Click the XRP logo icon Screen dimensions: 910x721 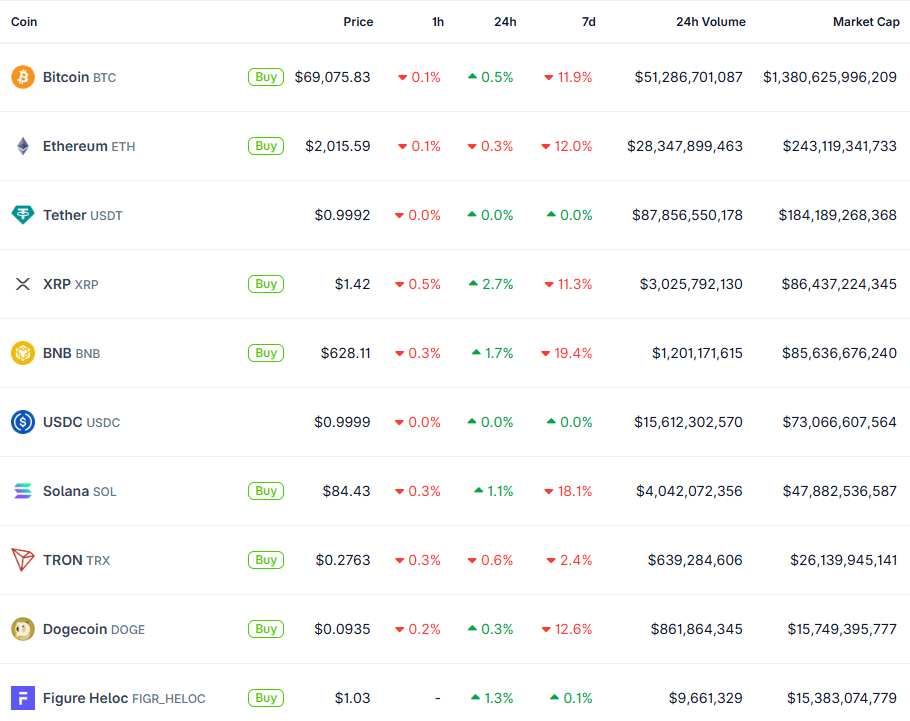[x=22, y=284]
